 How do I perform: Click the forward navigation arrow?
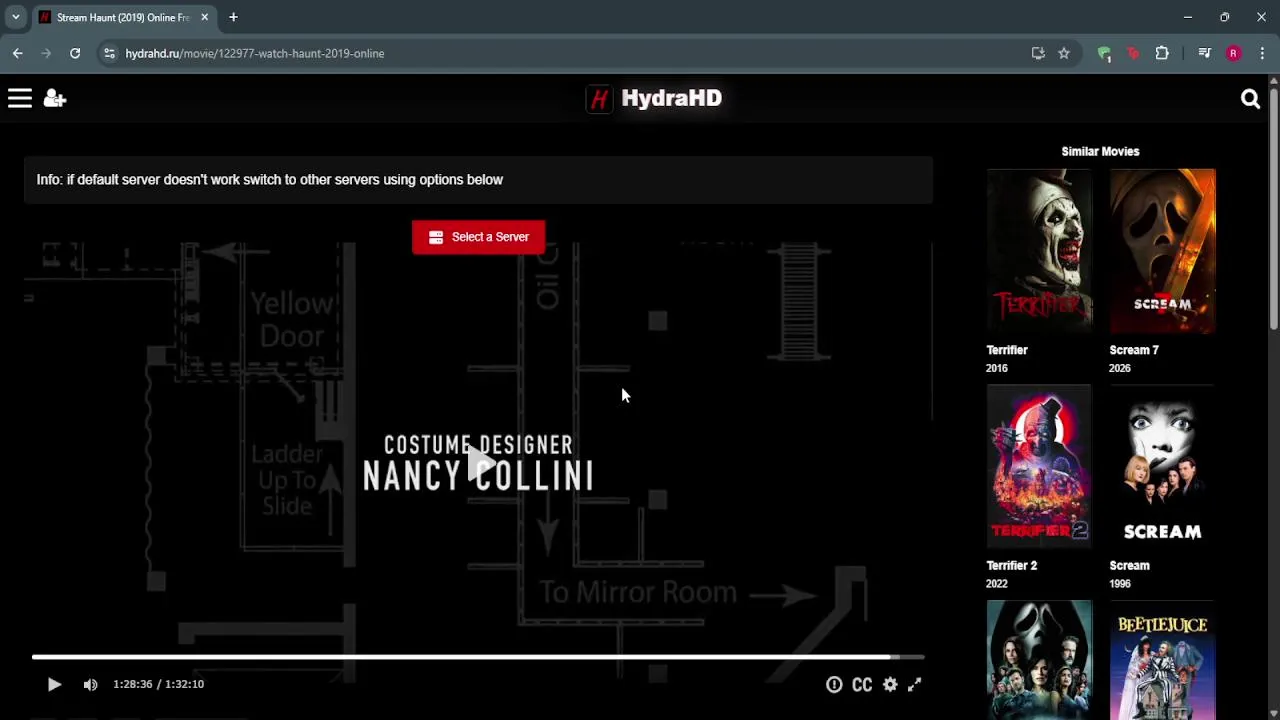tap(46, 53)
